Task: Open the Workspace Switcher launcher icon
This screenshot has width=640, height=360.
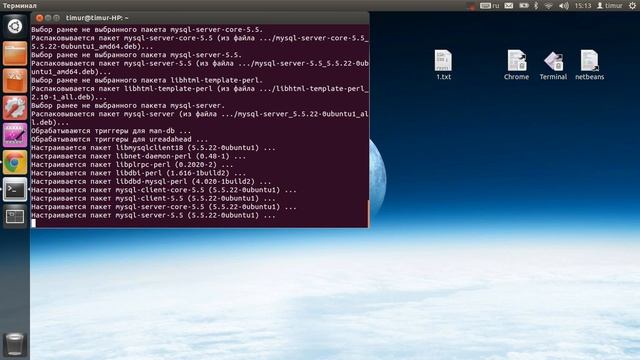Action: [15, 216]
